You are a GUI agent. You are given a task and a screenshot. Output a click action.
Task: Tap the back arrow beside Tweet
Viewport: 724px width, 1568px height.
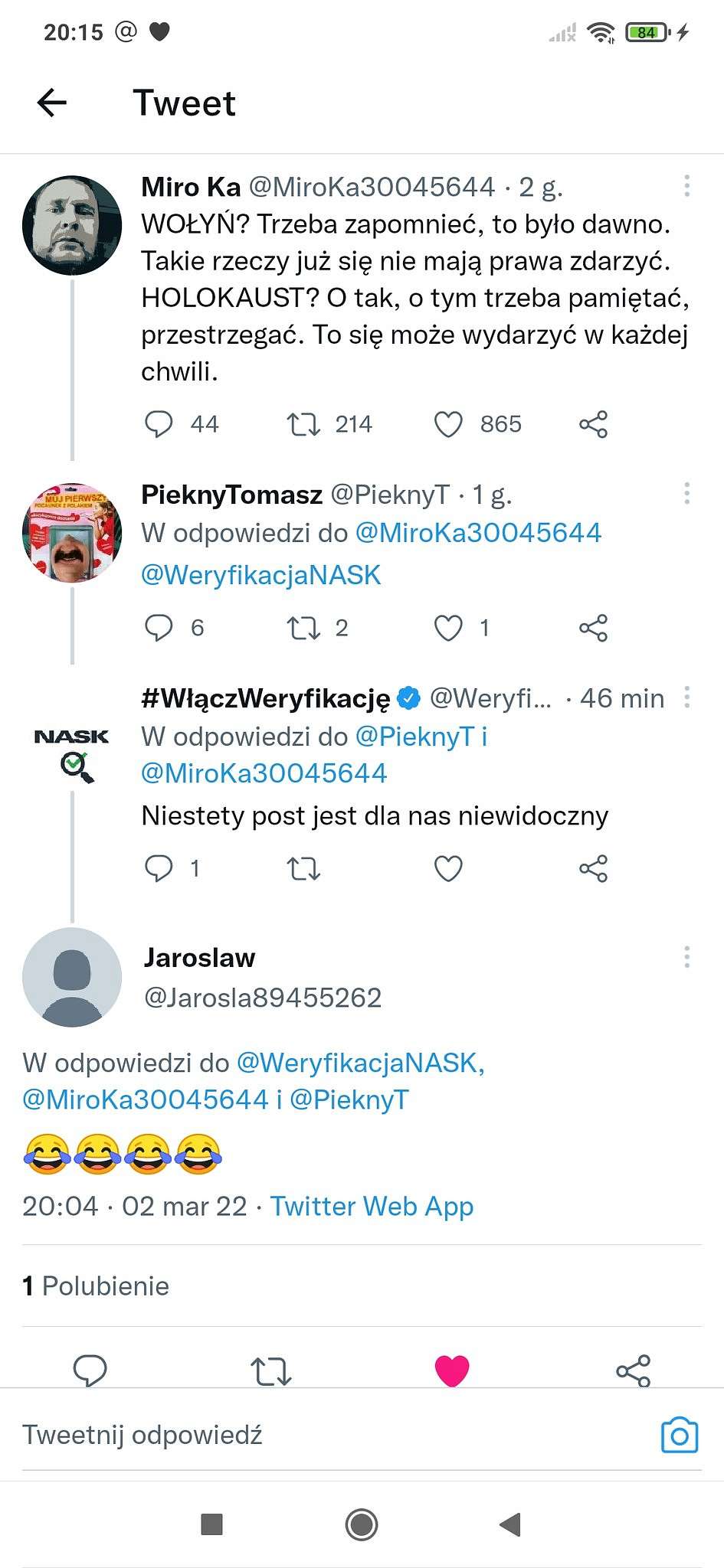click(x=52, y=103)
